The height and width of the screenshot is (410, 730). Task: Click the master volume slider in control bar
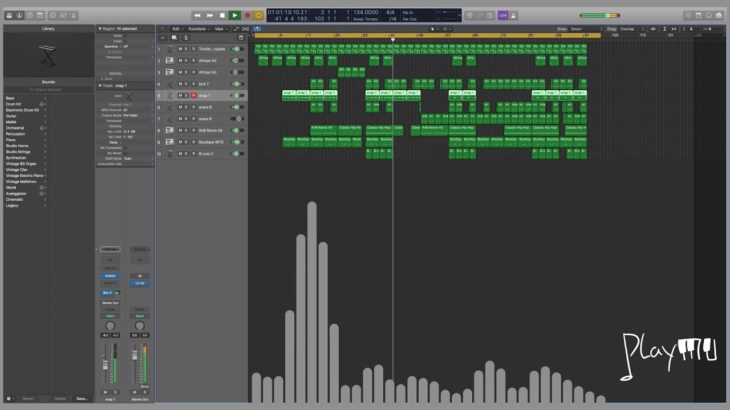coord(599,15)
